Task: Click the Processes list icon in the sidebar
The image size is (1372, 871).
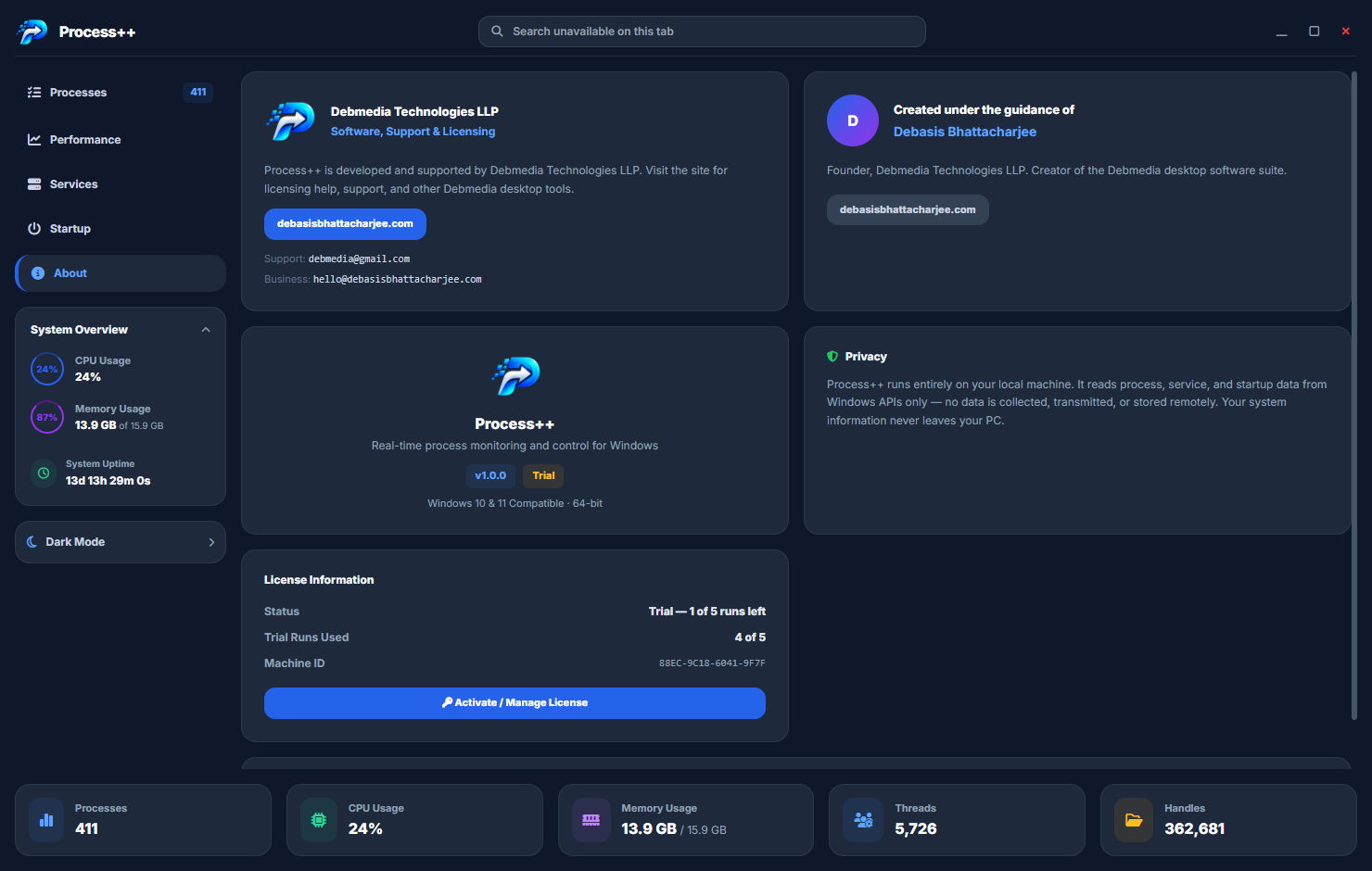Action: 34,93
